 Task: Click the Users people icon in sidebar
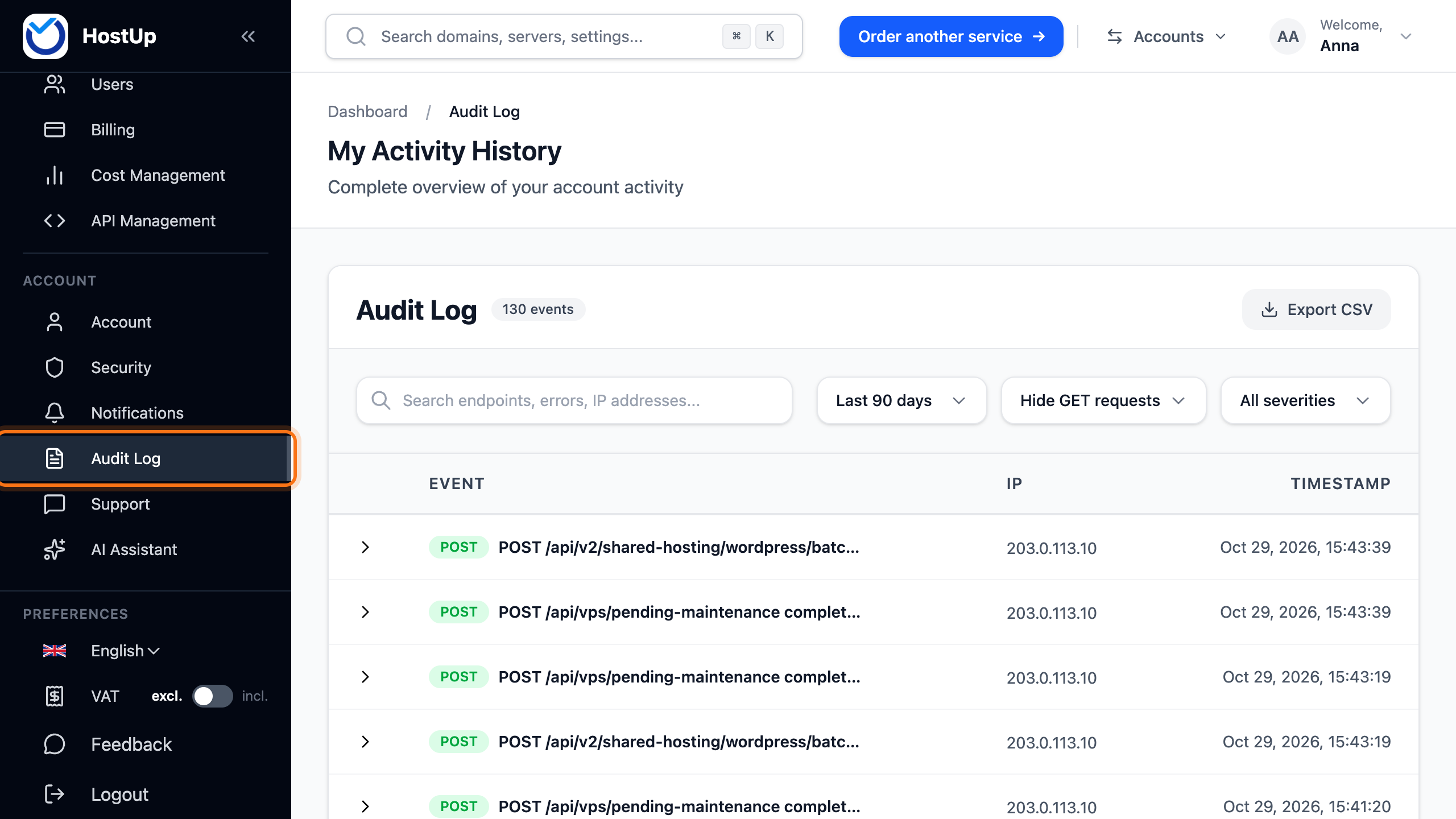tap(55, 84)
